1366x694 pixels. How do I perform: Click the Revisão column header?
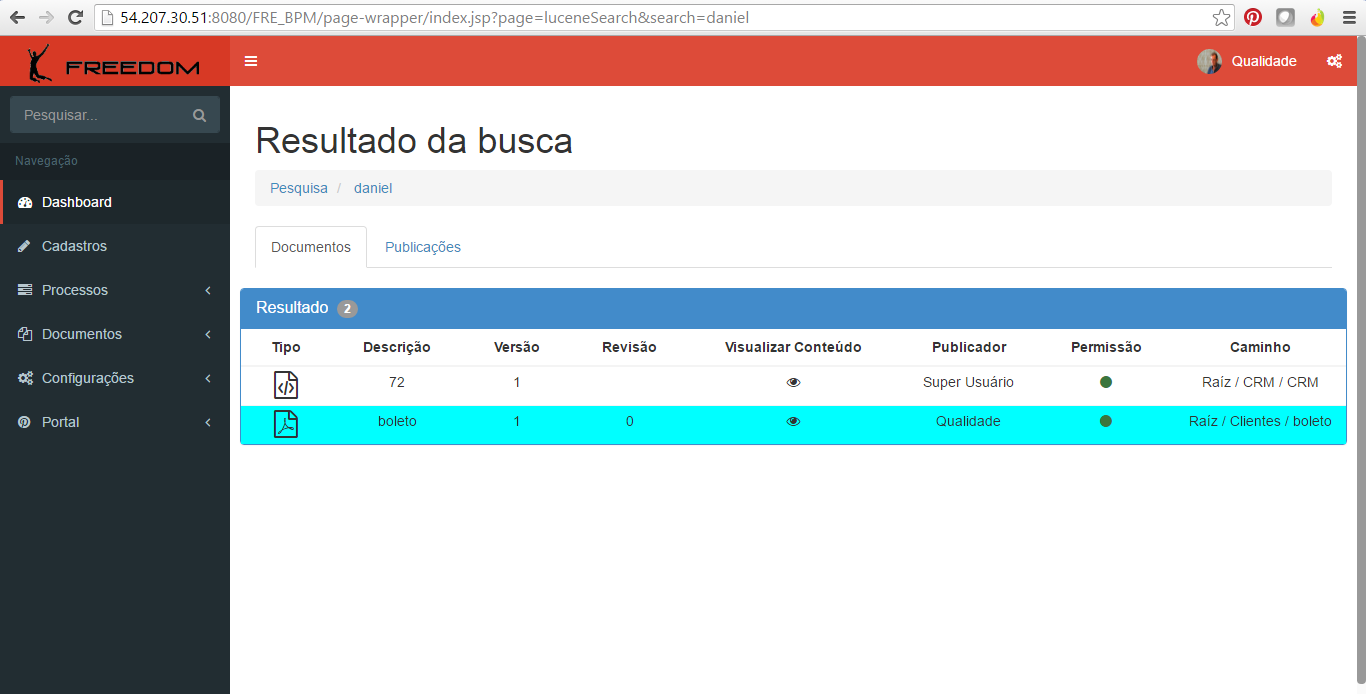click(629, 347)
